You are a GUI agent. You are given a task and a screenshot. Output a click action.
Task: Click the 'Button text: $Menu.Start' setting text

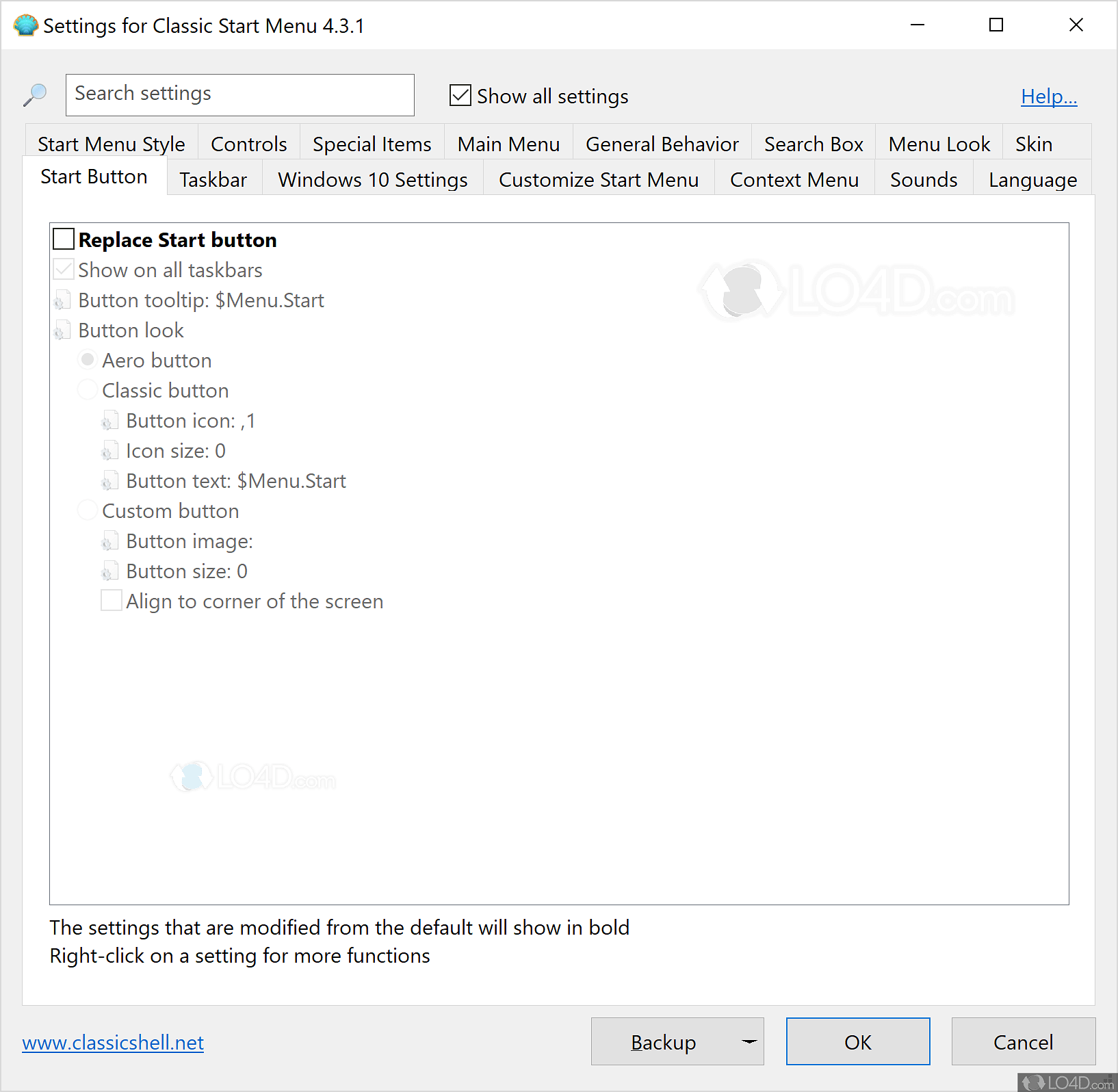point(236,481)
